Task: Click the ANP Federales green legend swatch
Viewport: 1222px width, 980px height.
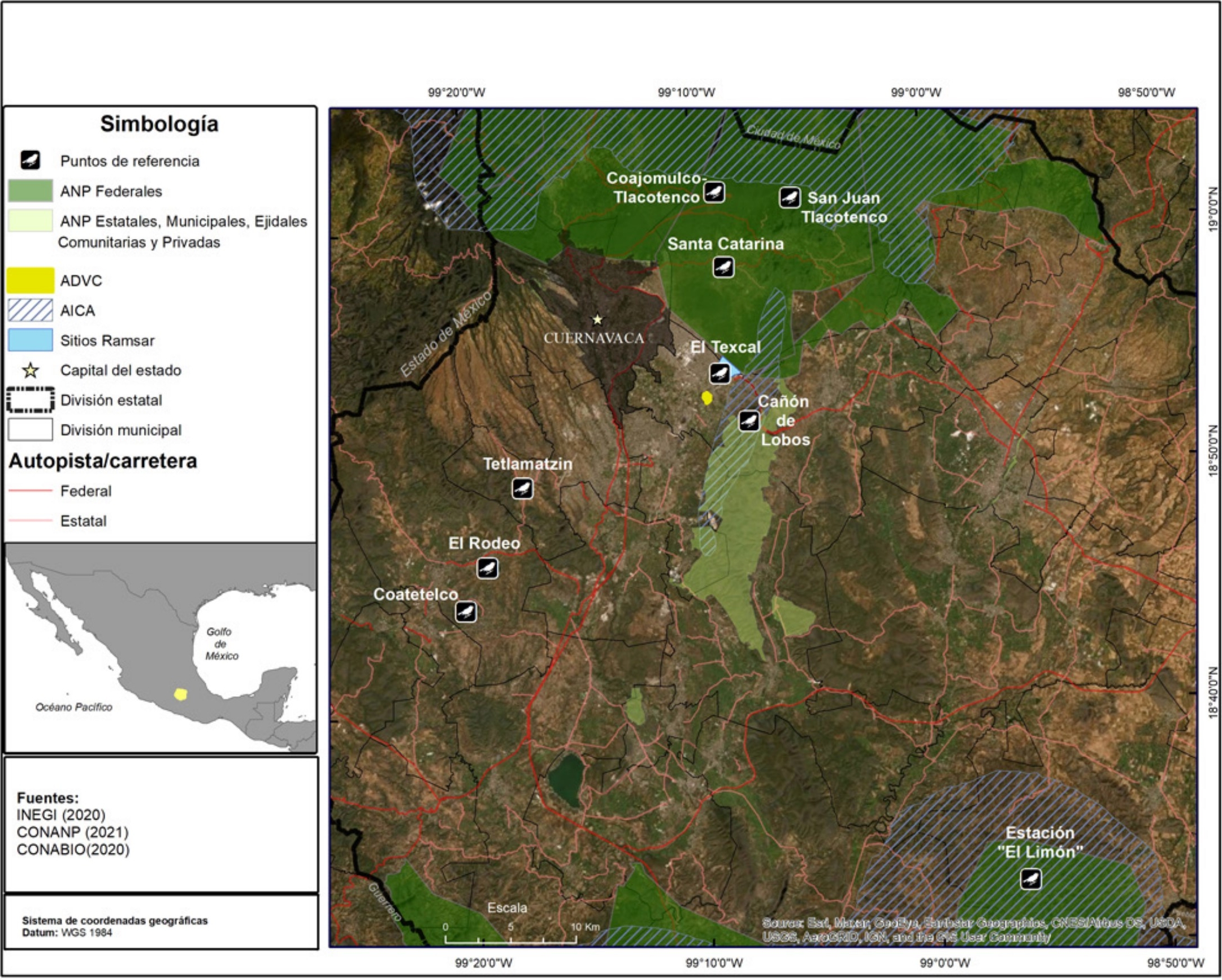Action: click(30, 191)
